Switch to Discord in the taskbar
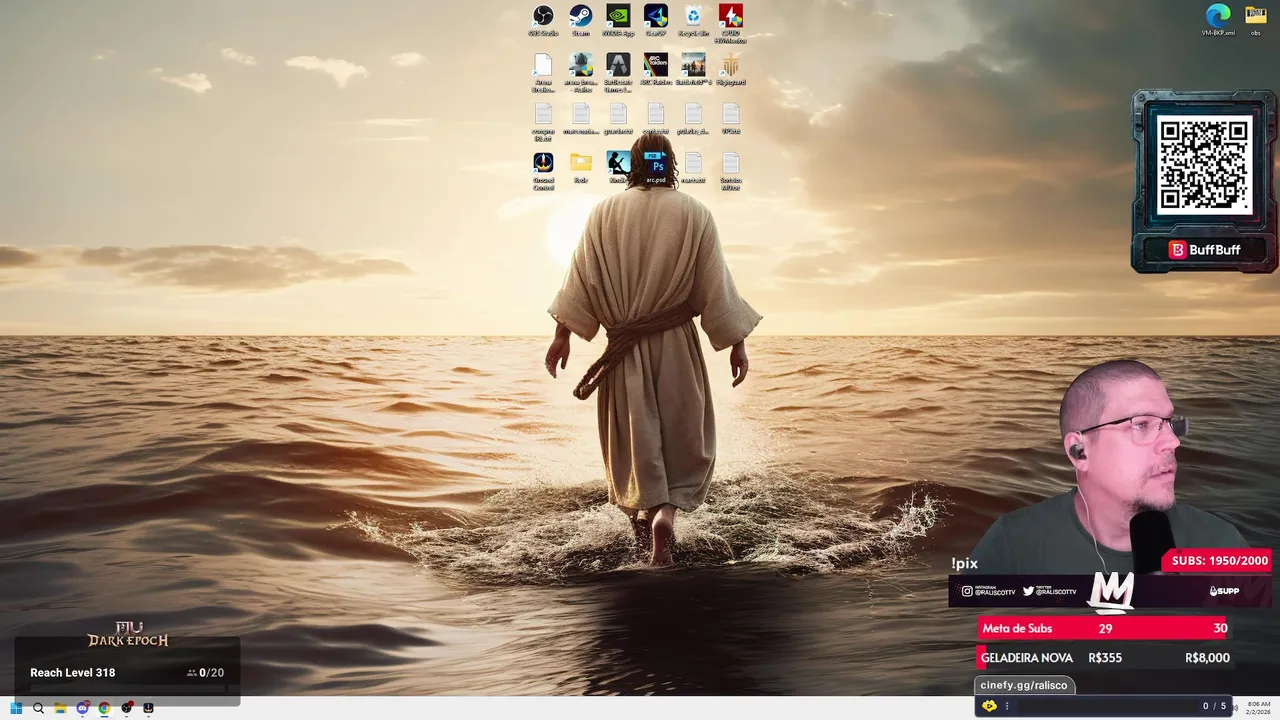 coord(82,708)
